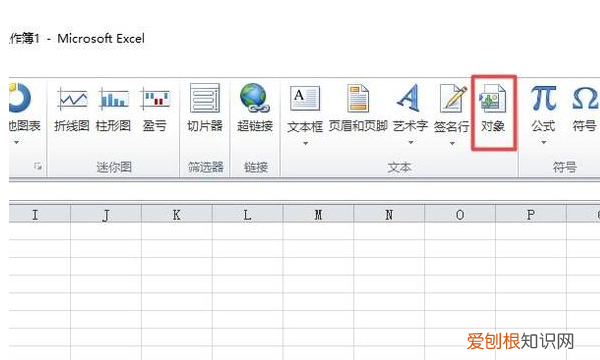Viewport: 600px width, 360px height.
Task: Expand the other charts dropdown arrow
Action: click(x=16, y=143)
